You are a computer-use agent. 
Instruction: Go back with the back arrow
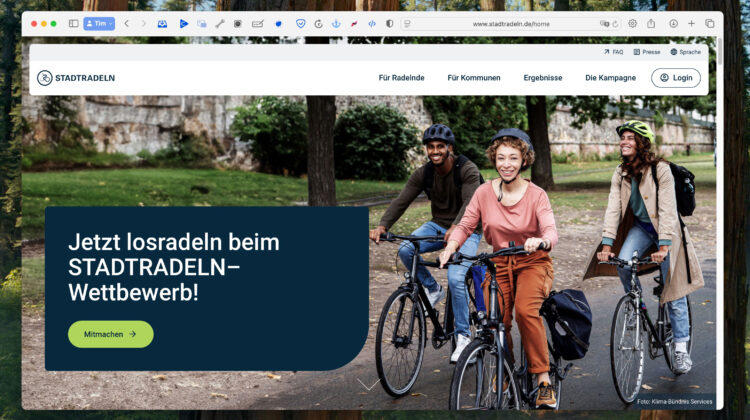pyautogui.click(x=127, y=23)
